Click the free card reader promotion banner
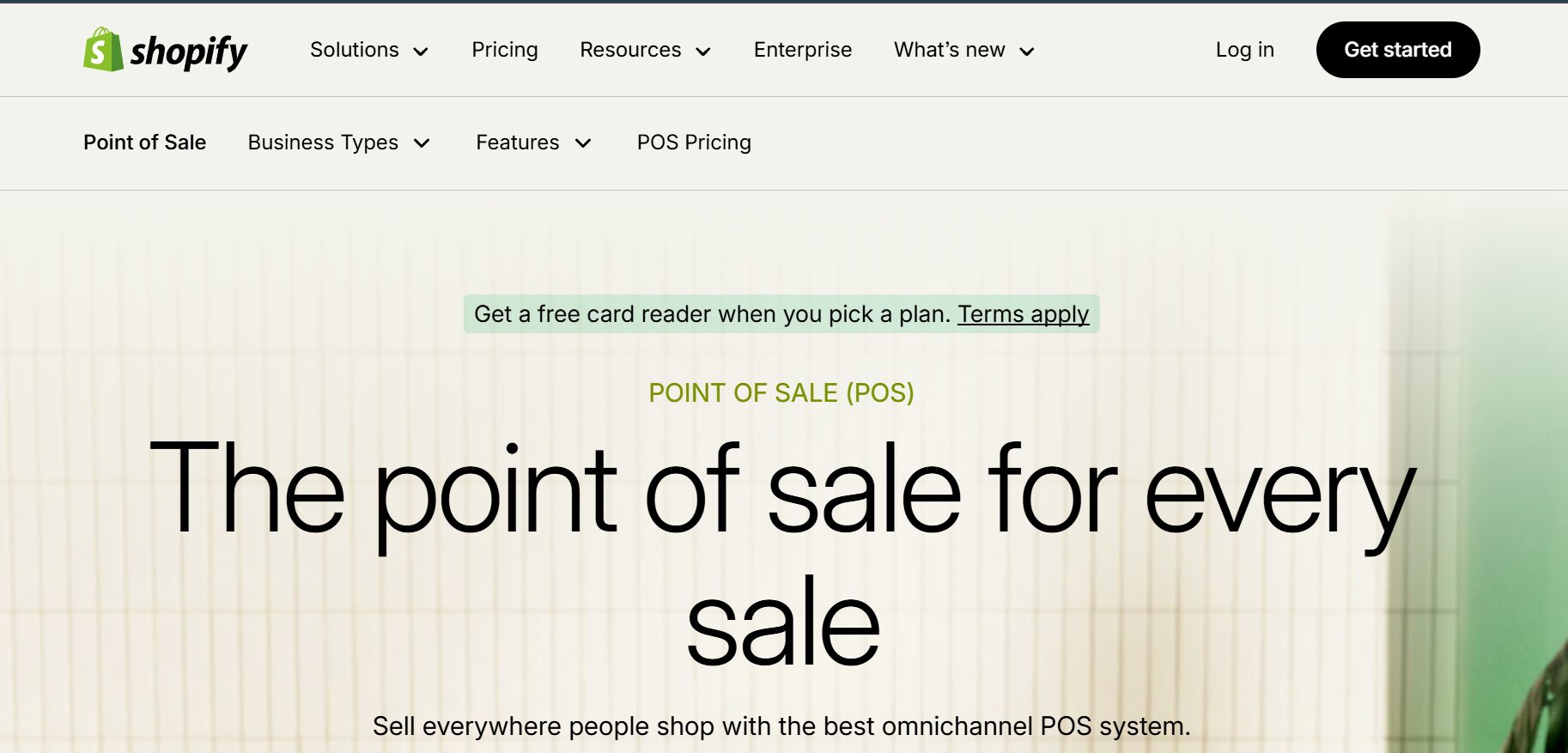The image size is (1568, 753). [781, 315]
